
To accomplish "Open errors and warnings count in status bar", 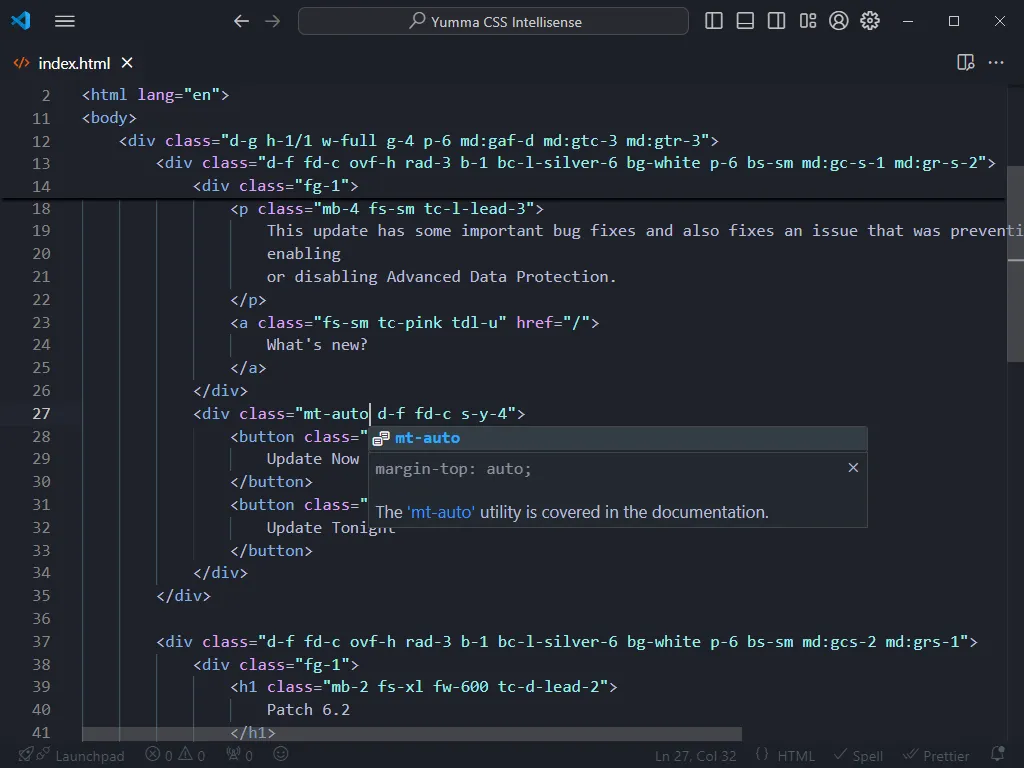I will pos(175,756).
